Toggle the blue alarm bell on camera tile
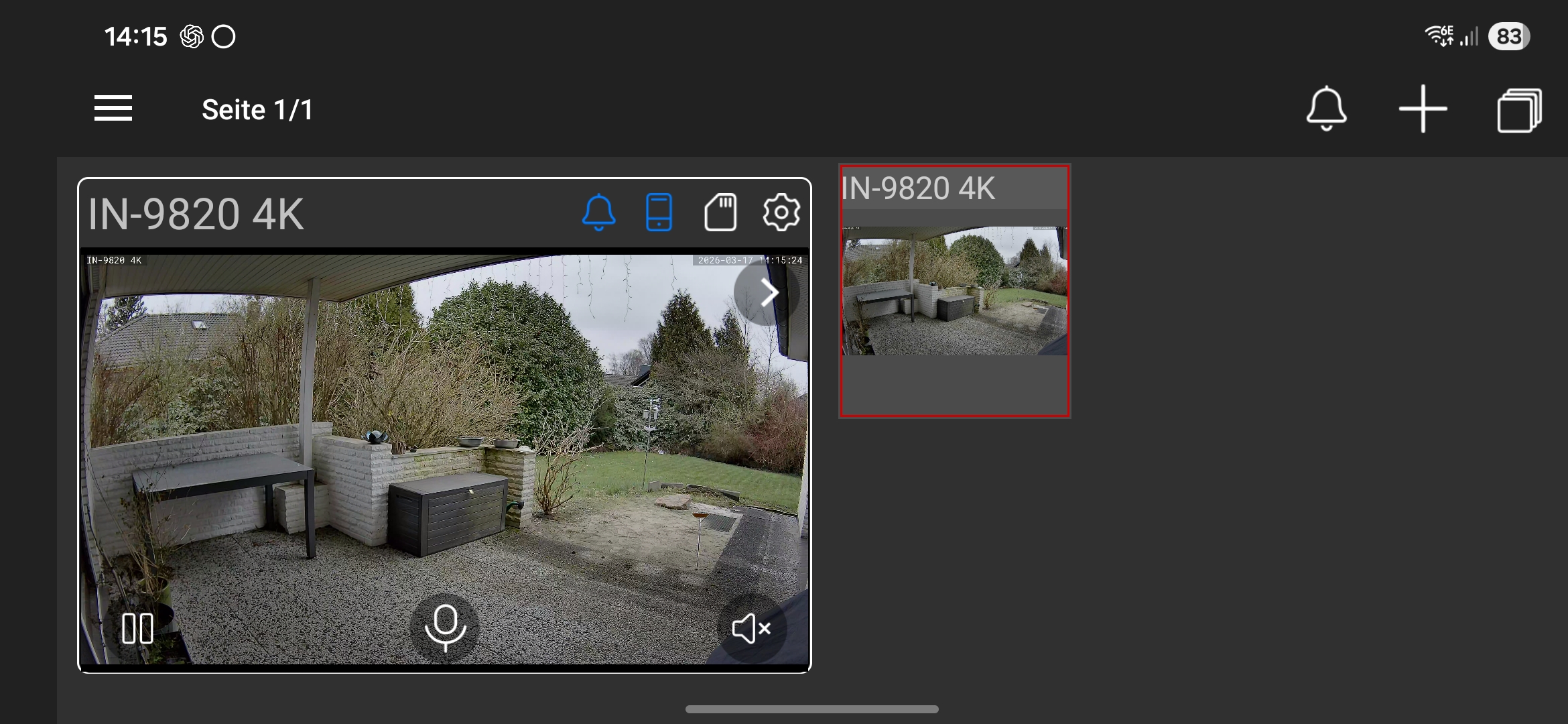The image size is (1568, 724). pyautogui.click(x=598, y=213)
